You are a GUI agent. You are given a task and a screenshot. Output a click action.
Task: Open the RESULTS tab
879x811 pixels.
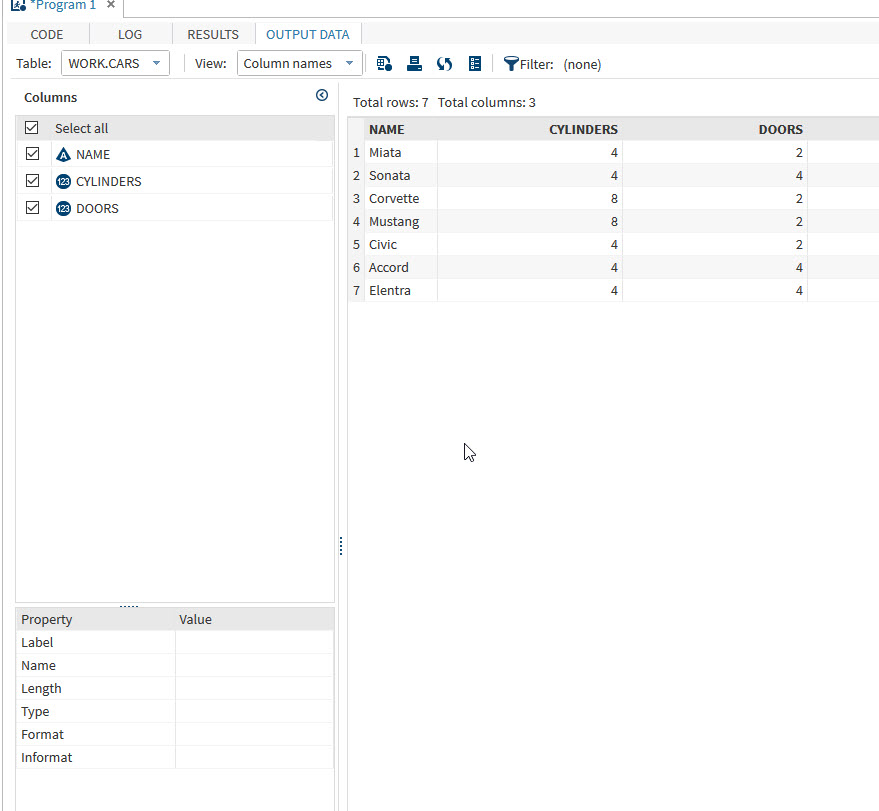212,33
